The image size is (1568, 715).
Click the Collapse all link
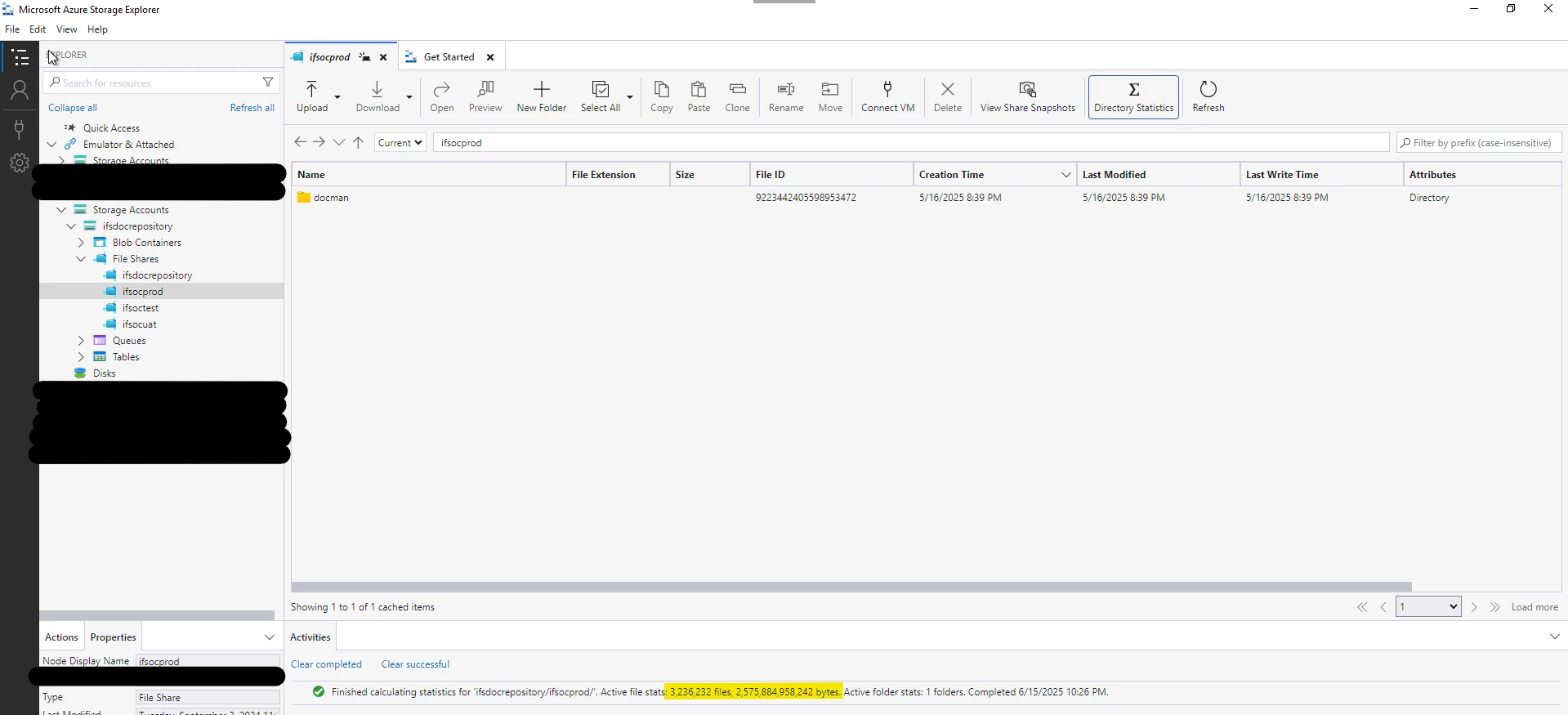click(73, 108)
